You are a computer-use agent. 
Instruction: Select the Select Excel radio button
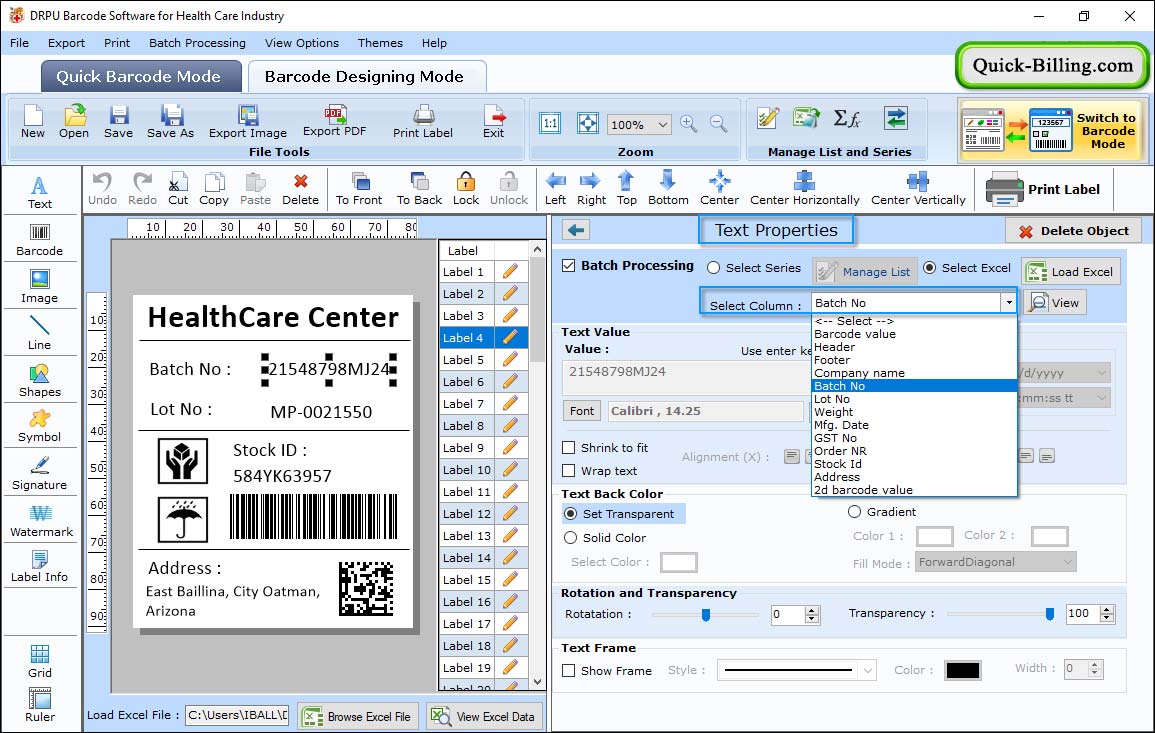[930, 268]
